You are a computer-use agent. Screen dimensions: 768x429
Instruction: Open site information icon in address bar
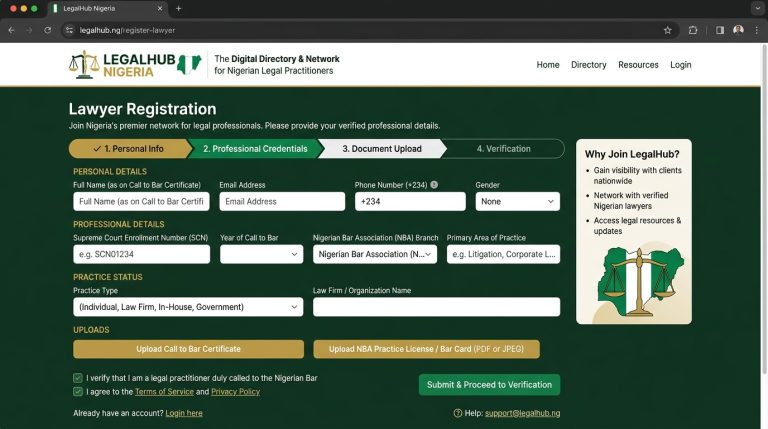tap(70, 30)
